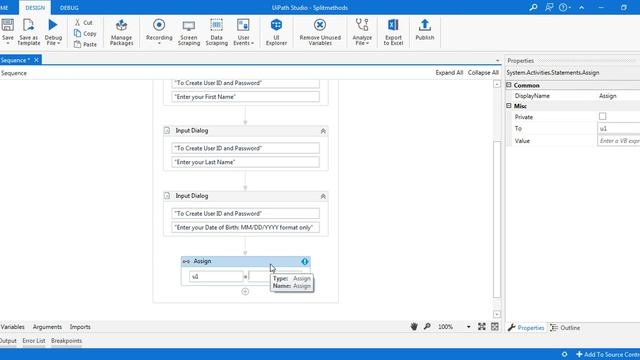The width and height of the screenshot is (640, 360).
Task: Collapse the Misc property section
Action: pyautogui.click(x=509, y=106)
